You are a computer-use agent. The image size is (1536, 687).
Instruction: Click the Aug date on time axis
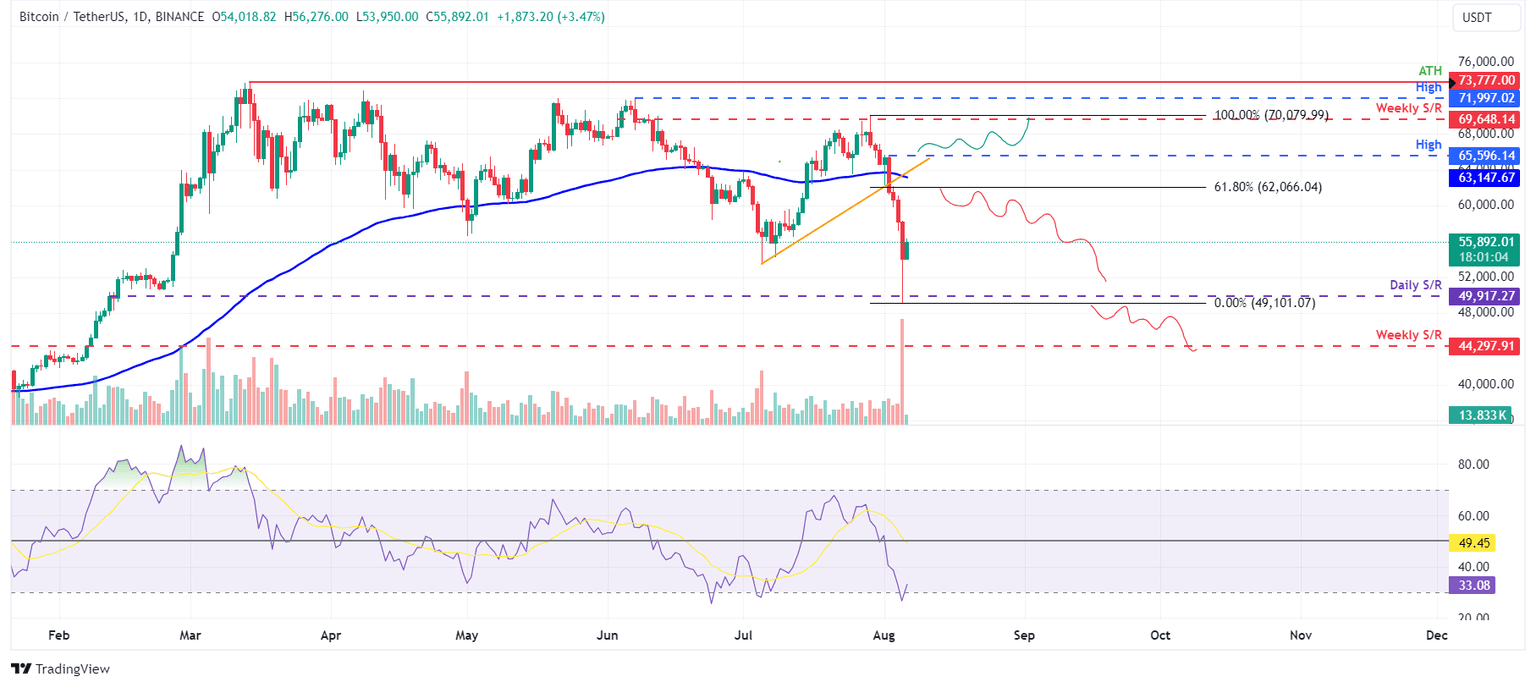(x=884, y=635)
